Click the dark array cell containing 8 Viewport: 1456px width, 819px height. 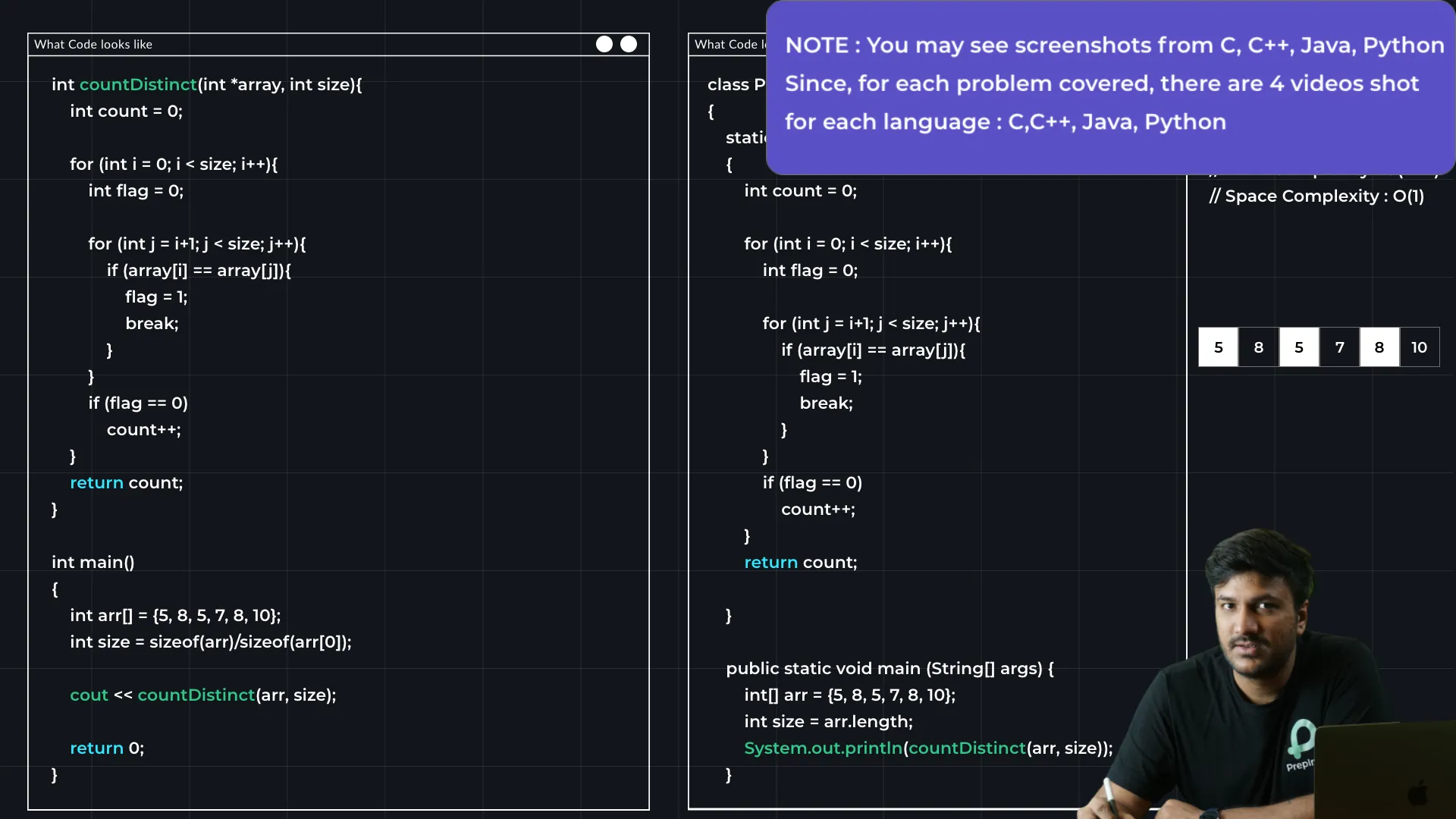click(x=1258, y=347)
